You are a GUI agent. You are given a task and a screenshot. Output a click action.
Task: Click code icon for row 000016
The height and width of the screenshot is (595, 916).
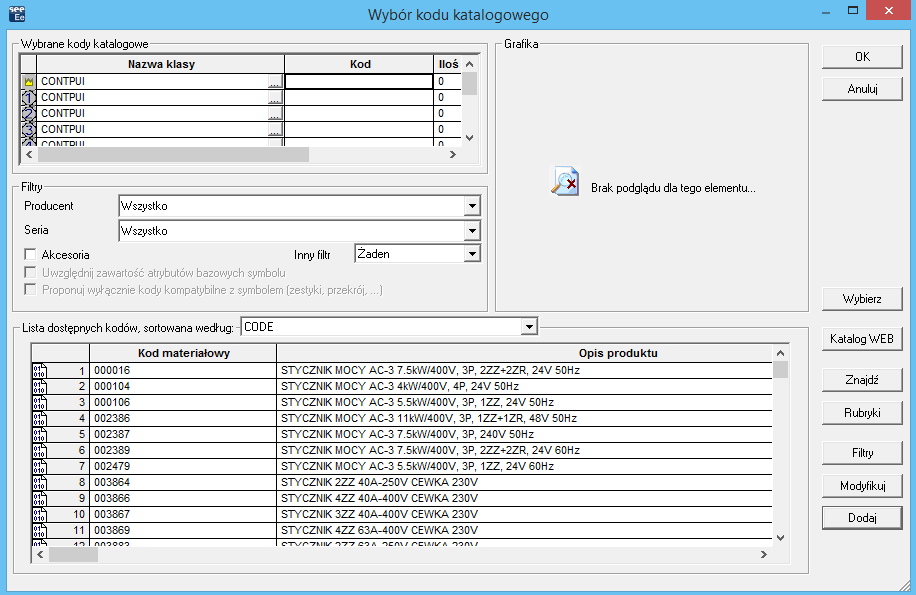40,371
